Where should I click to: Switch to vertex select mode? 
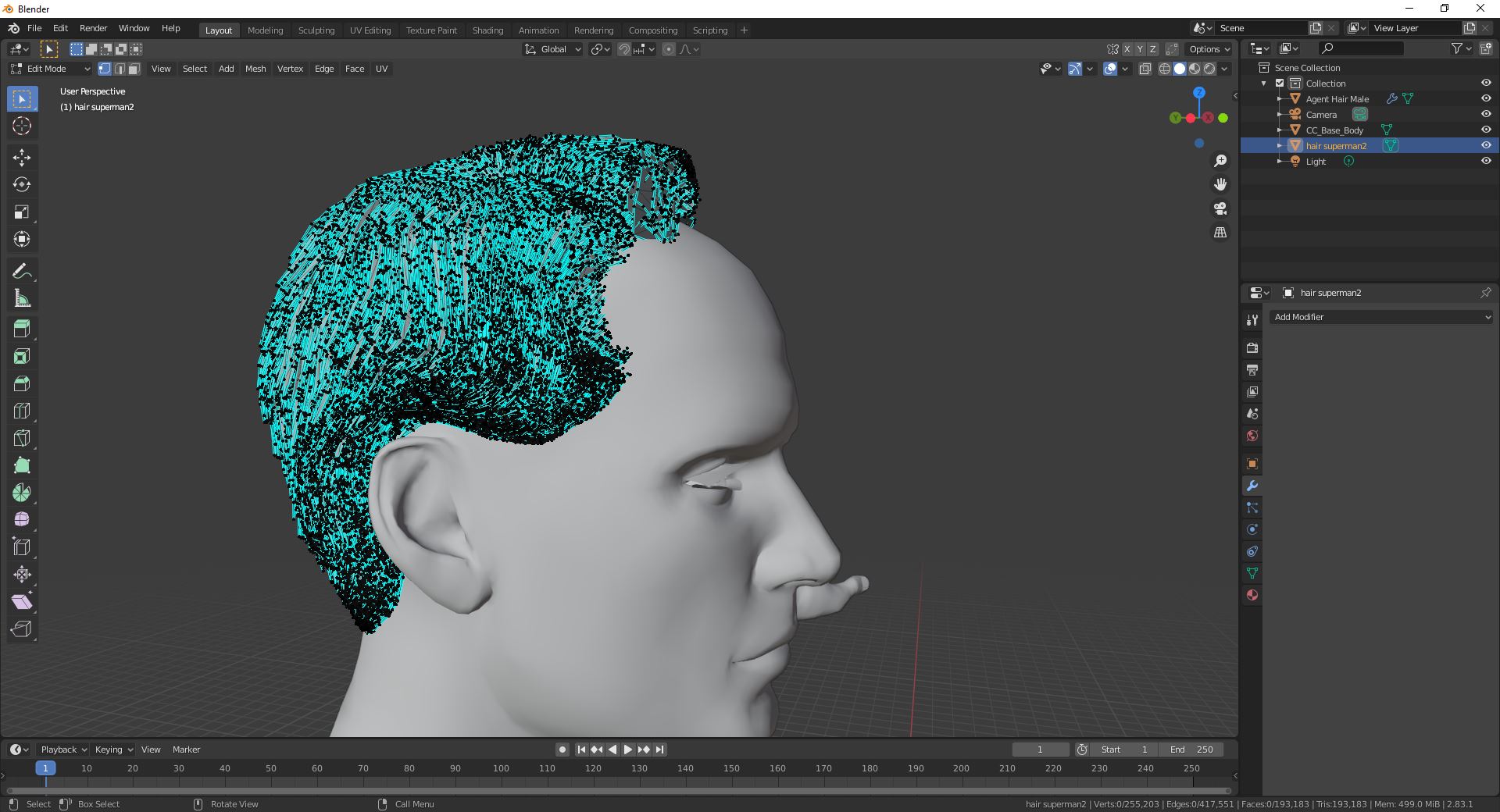(105, 69)
